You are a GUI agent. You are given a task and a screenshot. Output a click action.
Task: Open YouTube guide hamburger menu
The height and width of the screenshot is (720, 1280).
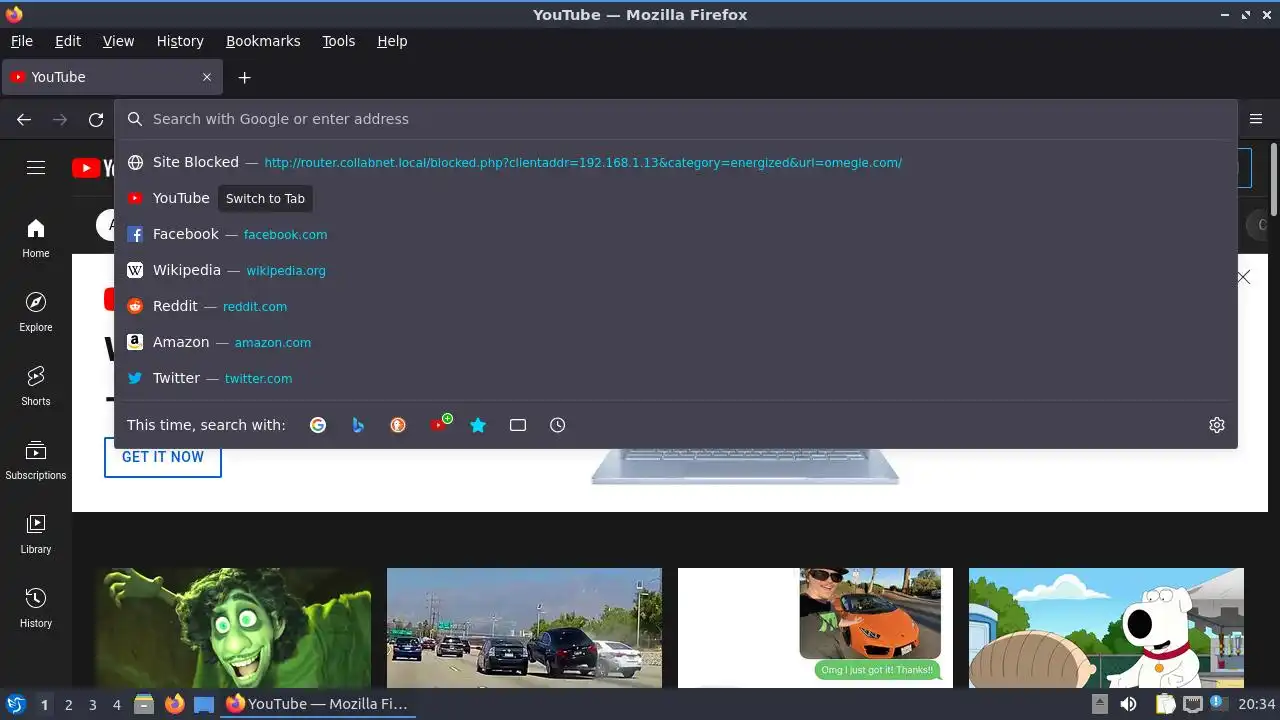point(36,167)
